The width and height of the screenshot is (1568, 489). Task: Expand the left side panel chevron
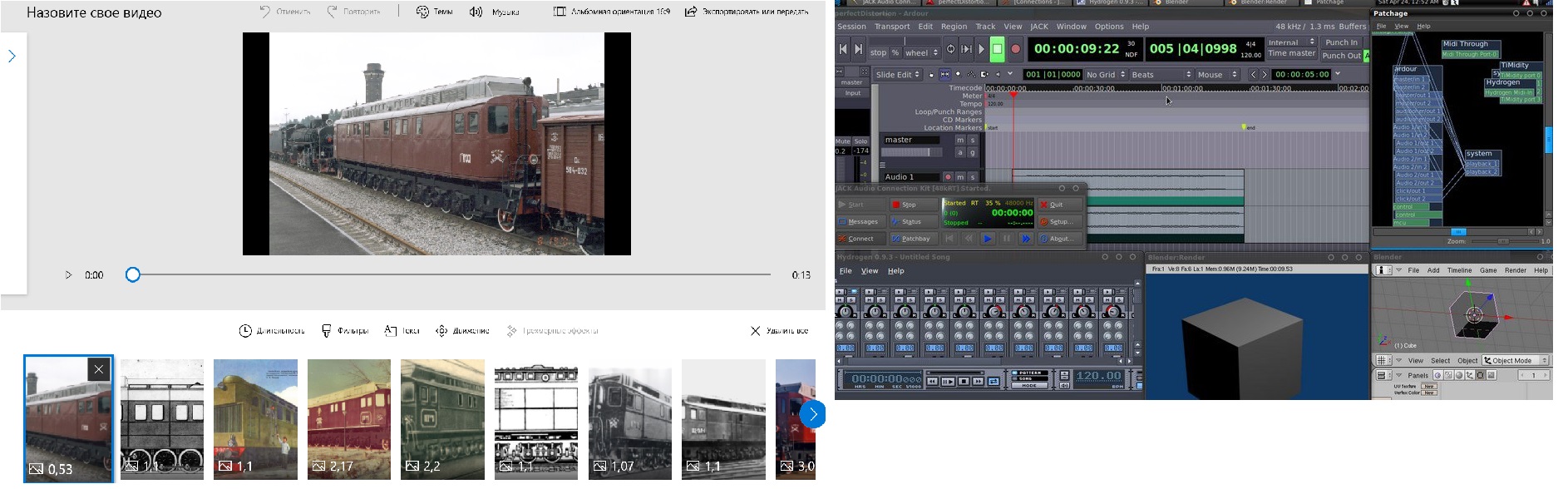tap(12, 56)
